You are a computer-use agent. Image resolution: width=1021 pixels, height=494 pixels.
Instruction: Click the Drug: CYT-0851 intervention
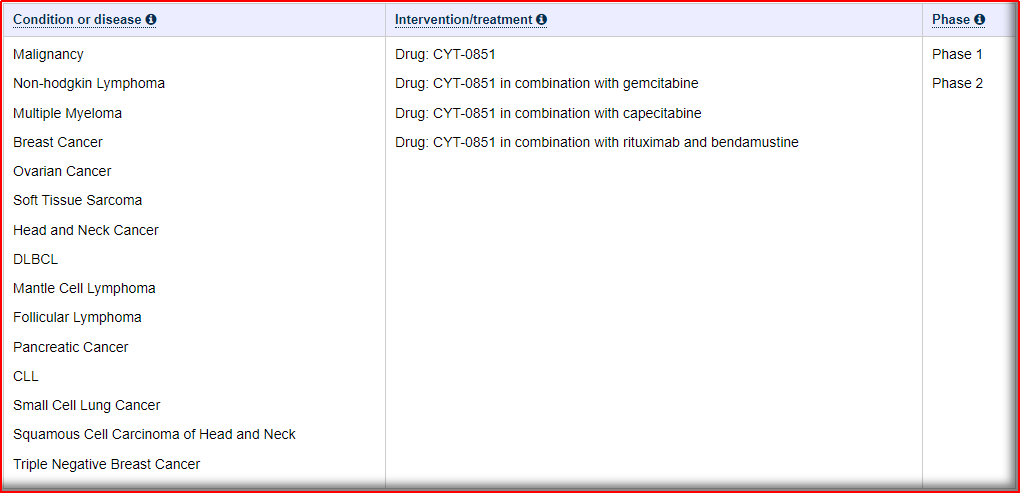(x=445, y=54)
